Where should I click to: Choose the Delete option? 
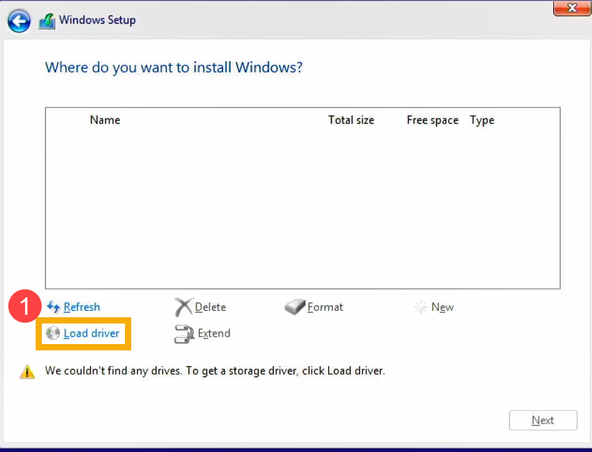(210, 307)
